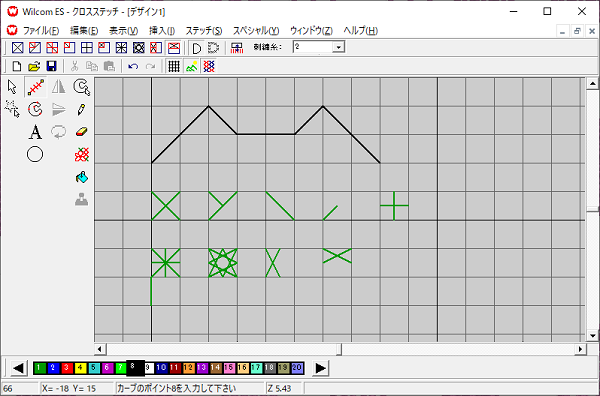The image size is (600, 396).
Task: Select the elongated vertical cross stitch
Action: tap(156, 47)
